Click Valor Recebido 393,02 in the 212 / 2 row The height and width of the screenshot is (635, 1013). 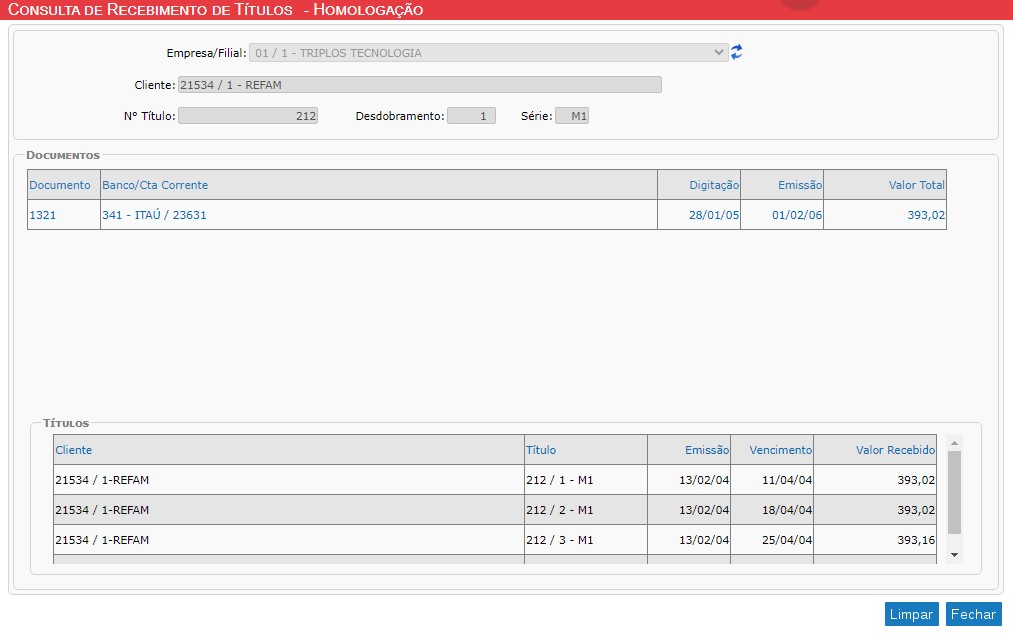coord(916,510)
